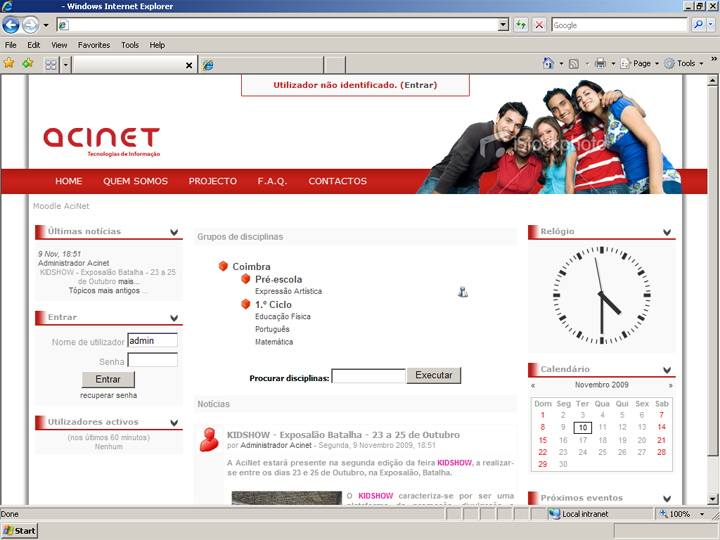The width and height of the screenshot is (720, 540).
Task: Go to QUEM SOMOS in navigation
Action: (135, 181)
